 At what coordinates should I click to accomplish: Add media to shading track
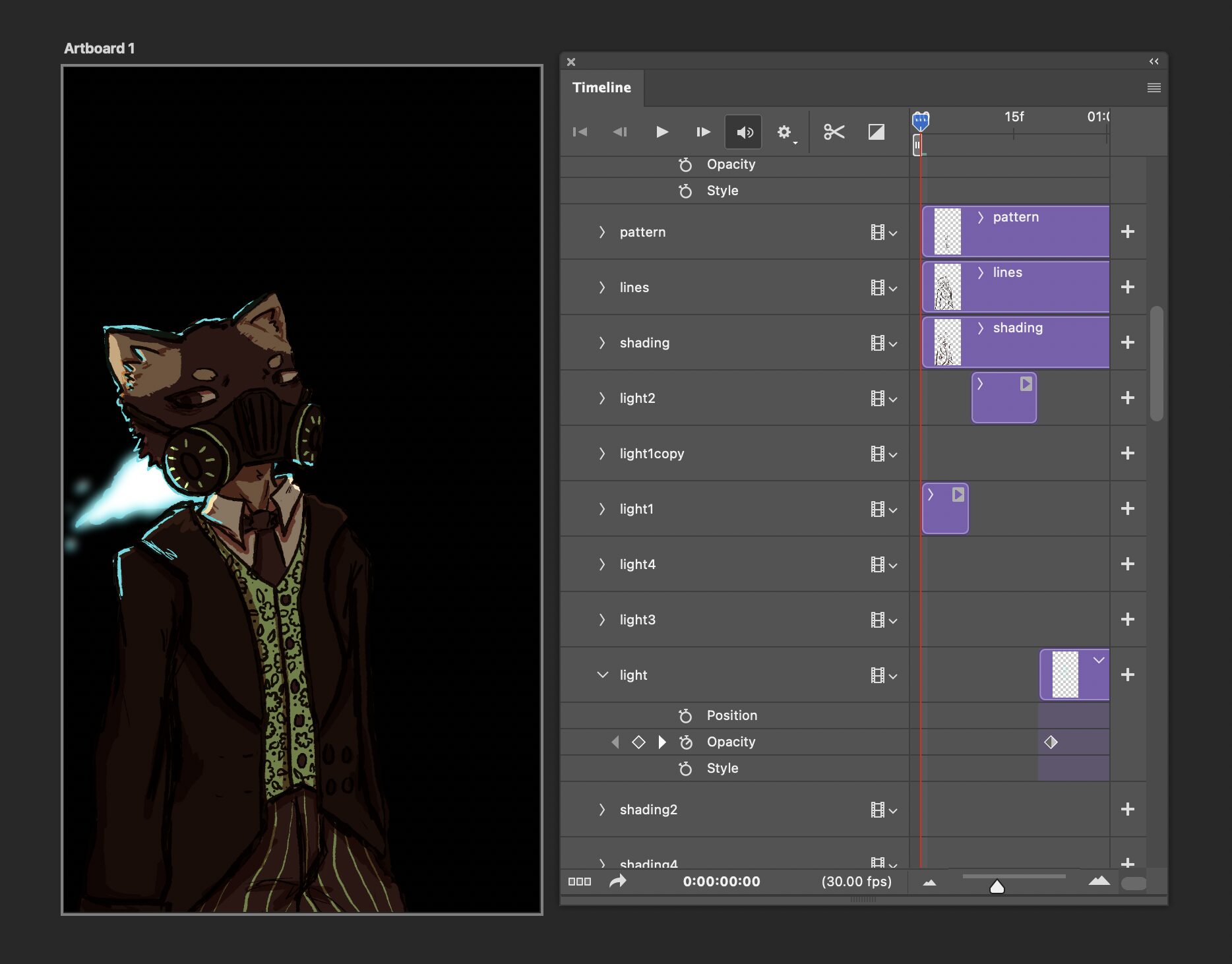coord(1128,342)
